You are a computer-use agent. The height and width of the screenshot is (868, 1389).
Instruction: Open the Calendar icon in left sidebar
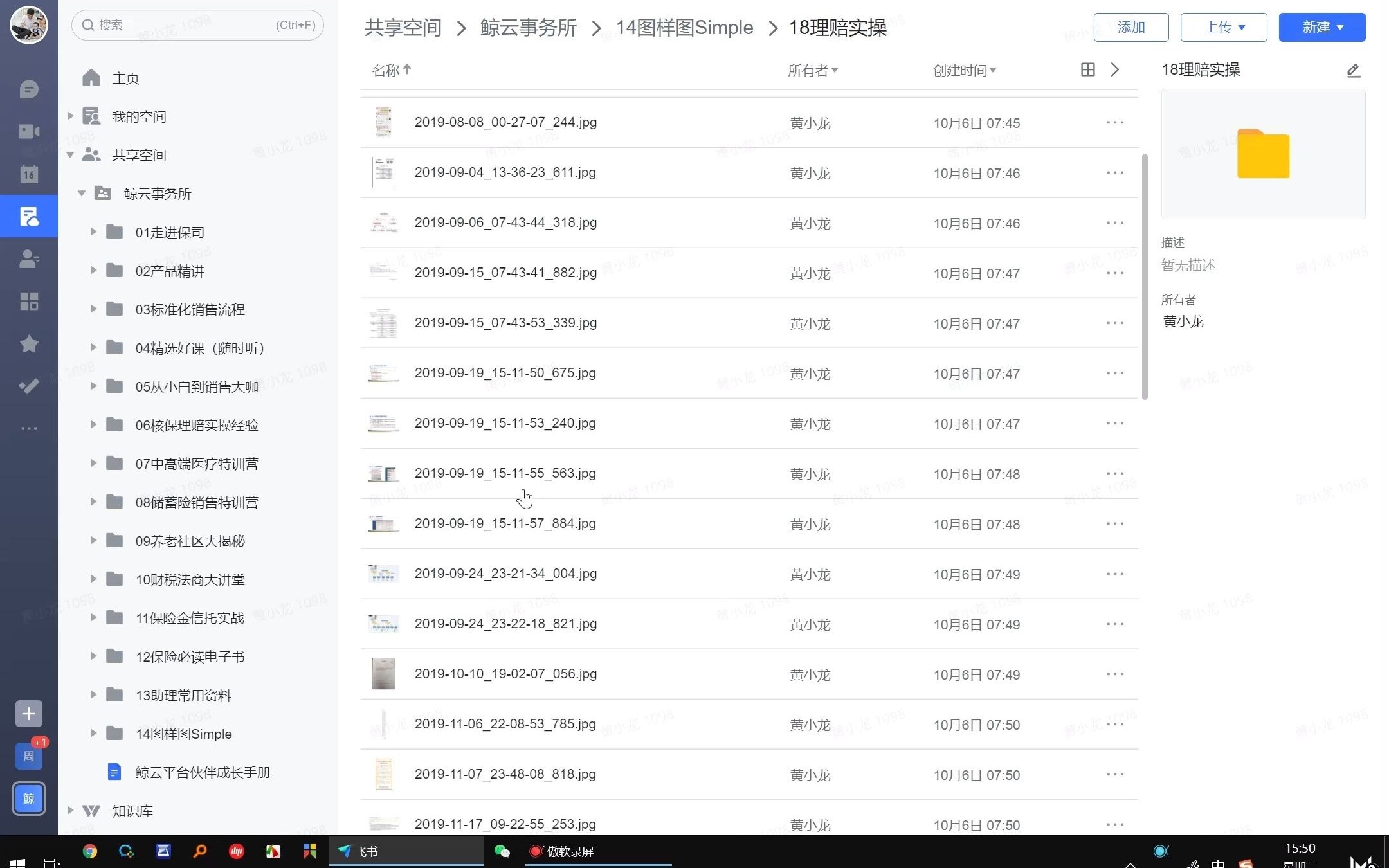(x=28, y=173)
